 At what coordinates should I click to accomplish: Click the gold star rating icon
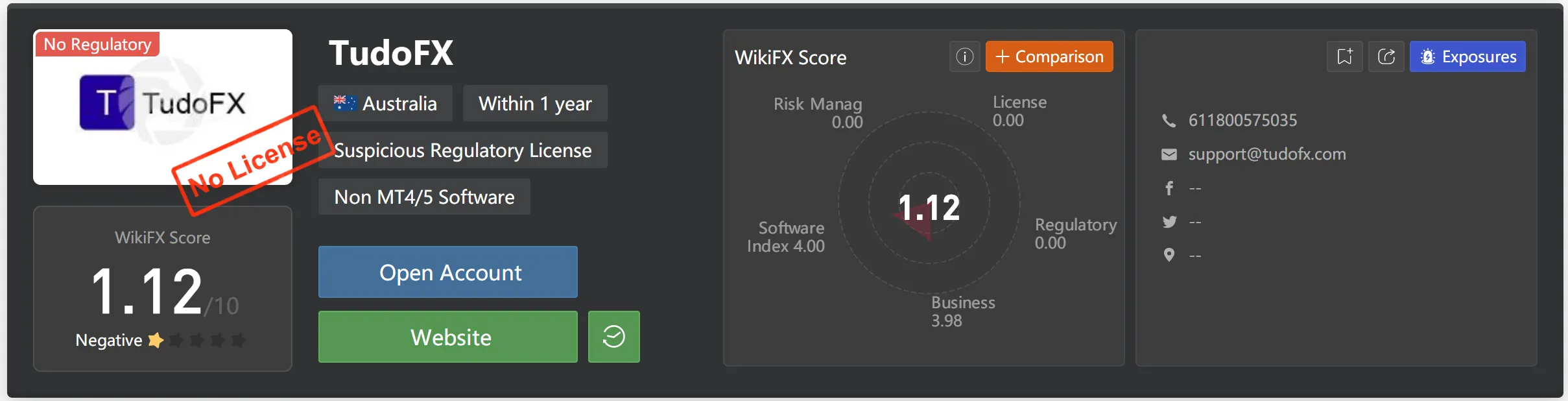156,340
